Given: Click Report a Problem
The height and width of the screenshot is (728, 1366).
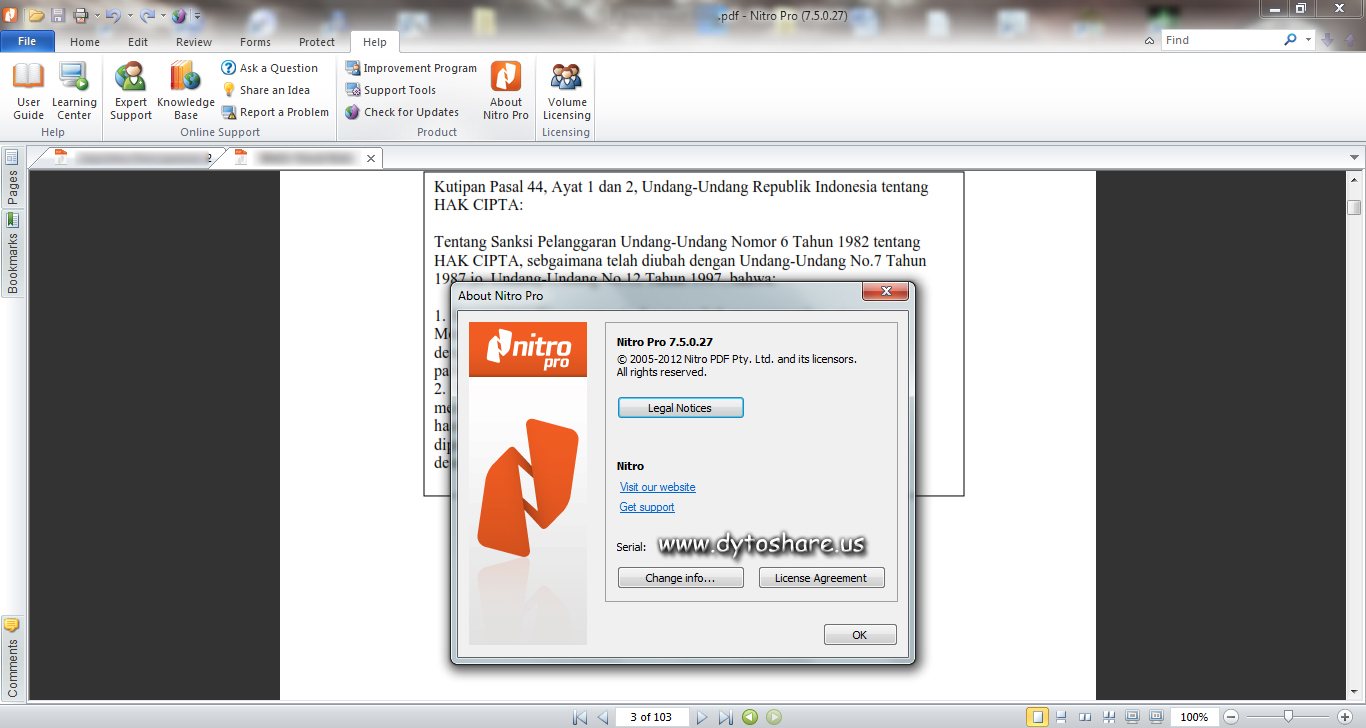Looking at the screenshot, I should pos(275,112).
